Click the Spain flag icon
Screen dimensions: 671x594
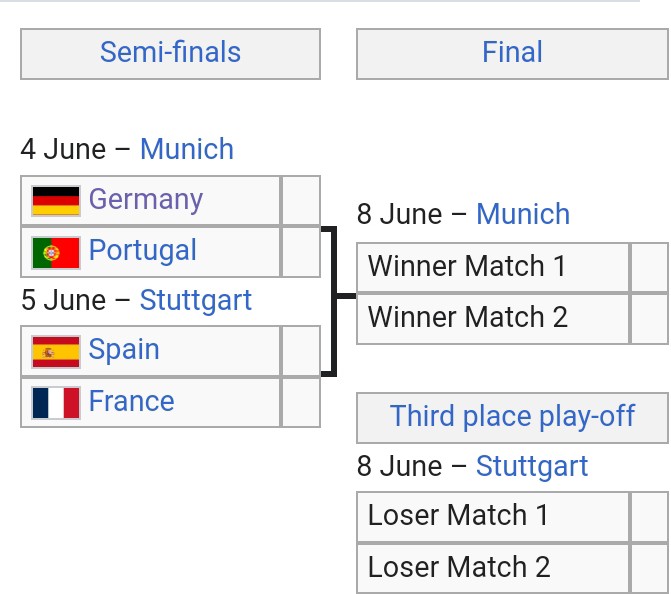click(56, 352)
